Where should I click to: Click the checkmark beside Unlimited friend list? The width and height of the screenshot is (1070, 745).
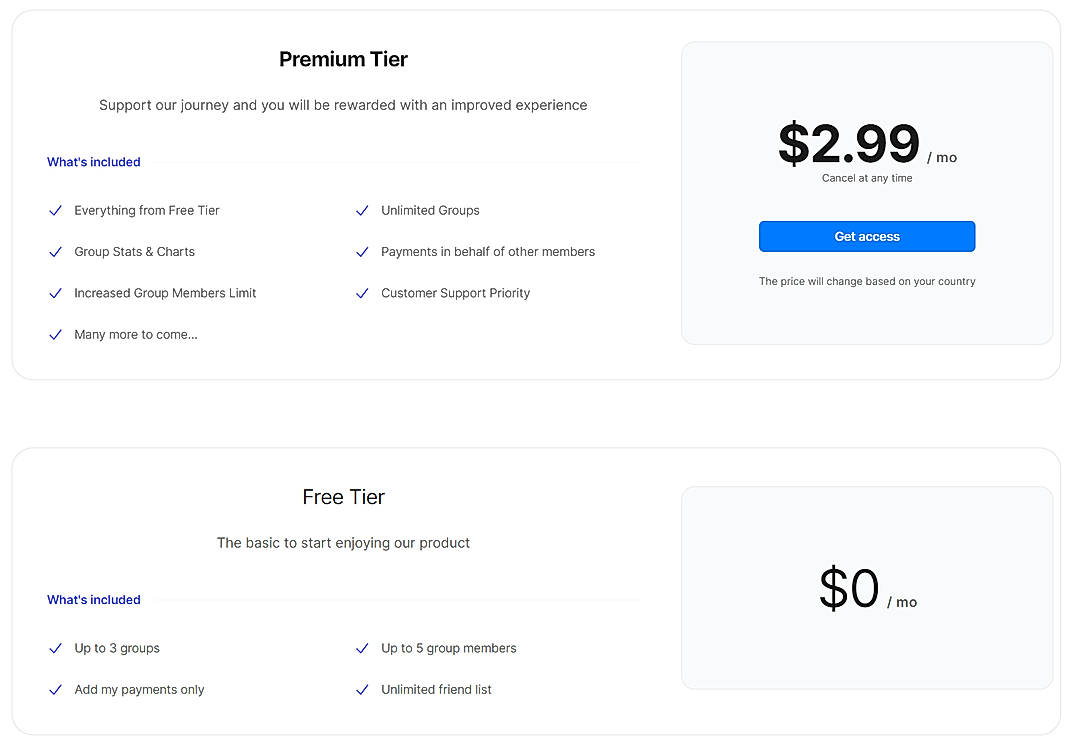click(x=362, y=689)
